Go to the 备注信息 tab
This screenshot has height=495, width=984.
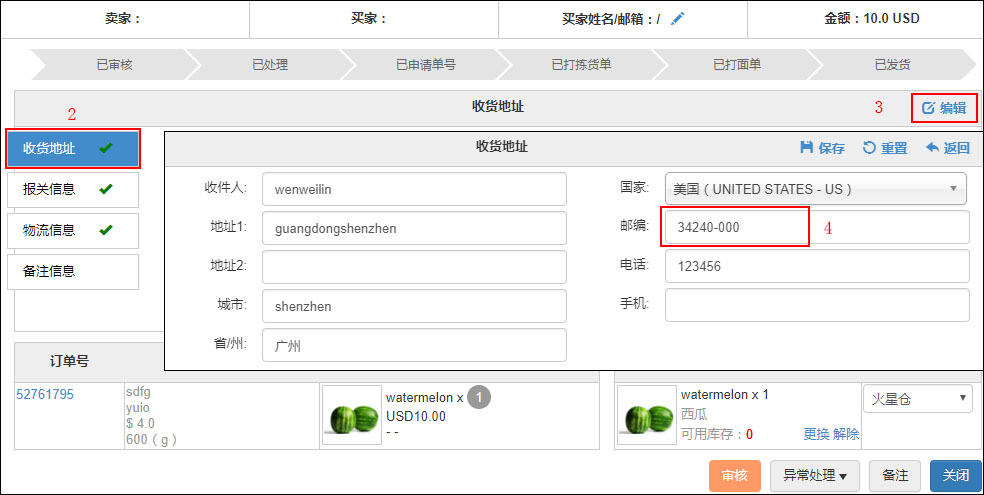(72, 271)
